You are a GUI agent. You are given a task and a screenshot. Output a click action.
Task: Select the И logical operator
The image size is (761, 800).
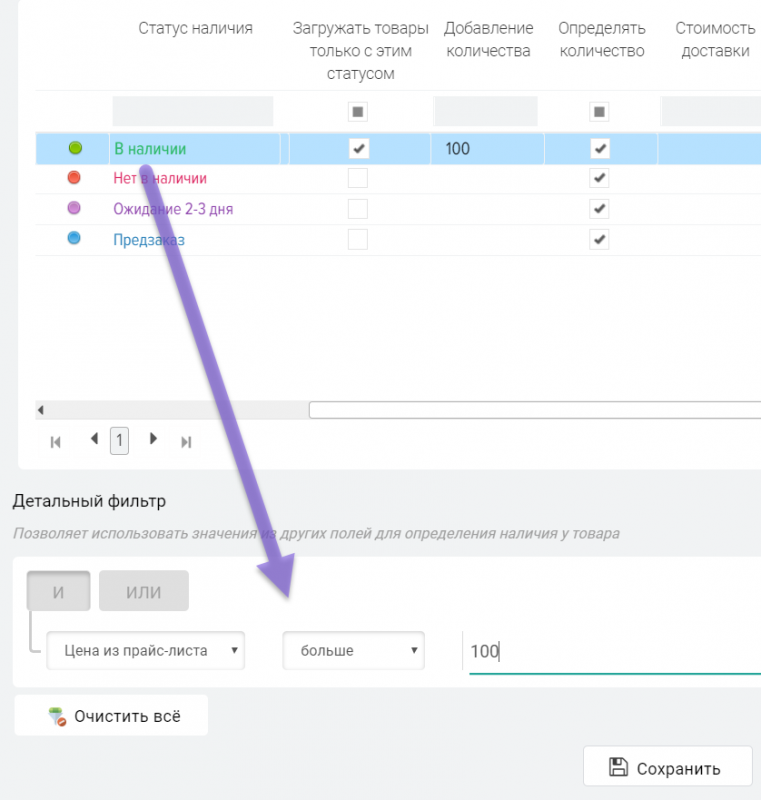58,591
